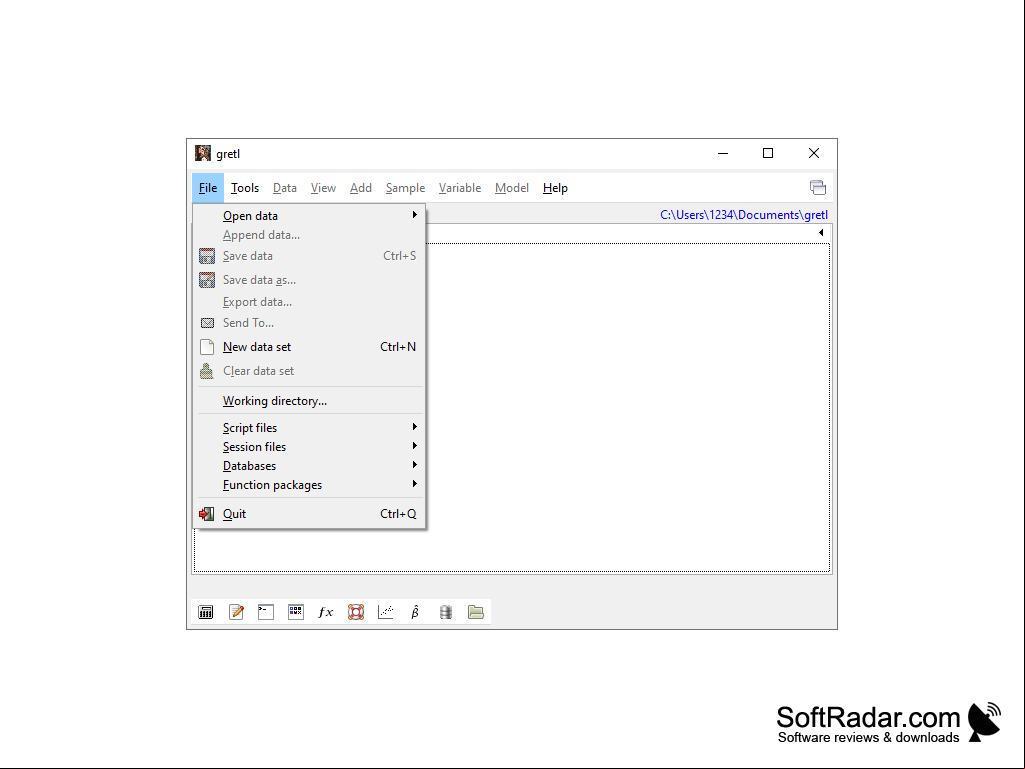The image size is (1025, 769).
Task: Open new script editor icon
Action: tap(236, 612)
